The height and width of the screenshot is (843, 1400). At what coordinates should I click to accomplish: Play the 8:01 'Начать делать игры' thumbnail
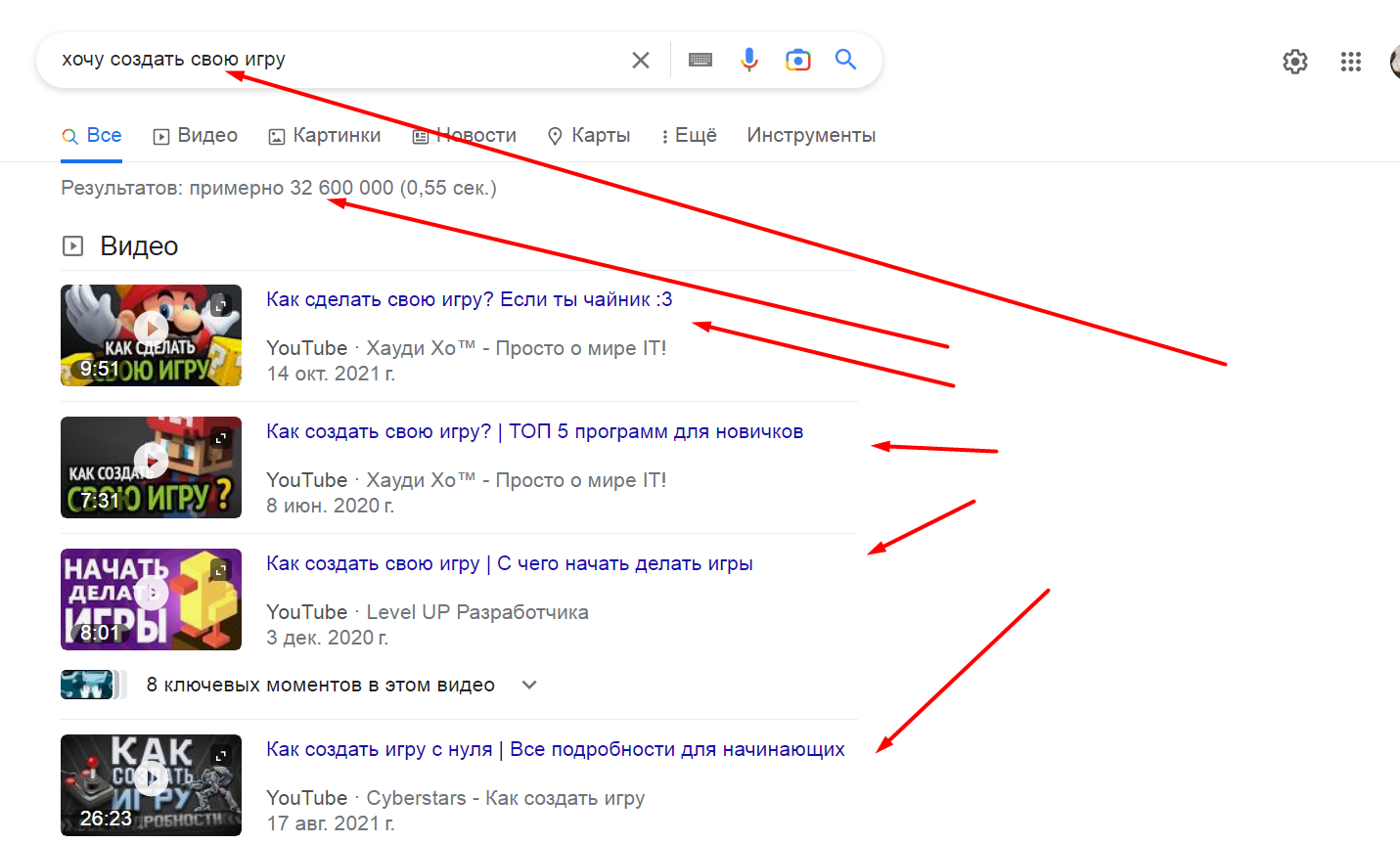tap(151, 599)
